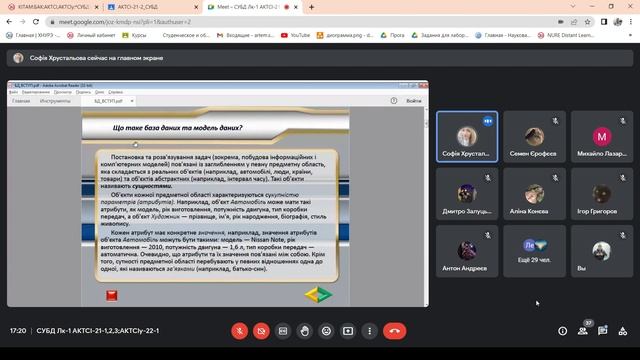
Task: Open the YouTube bookmark
Action: (x=296, y=36)
